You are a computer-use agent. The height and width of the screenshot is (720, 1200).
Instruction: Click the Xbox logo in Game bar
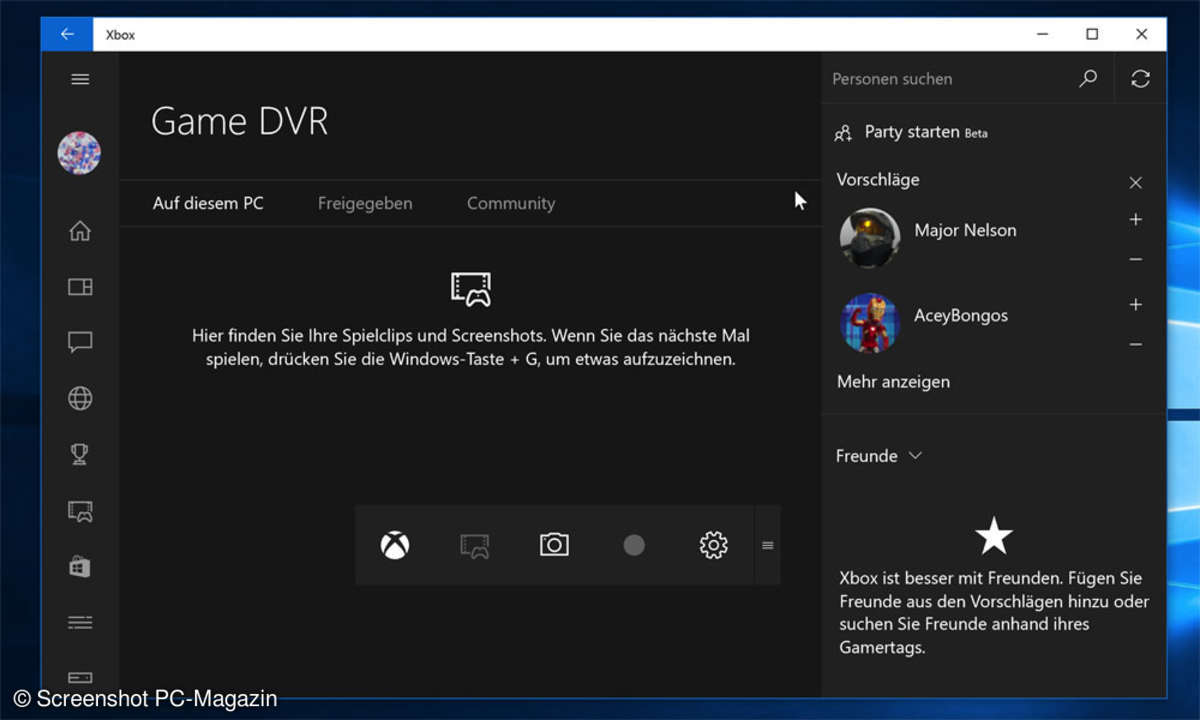coord(395,545)
